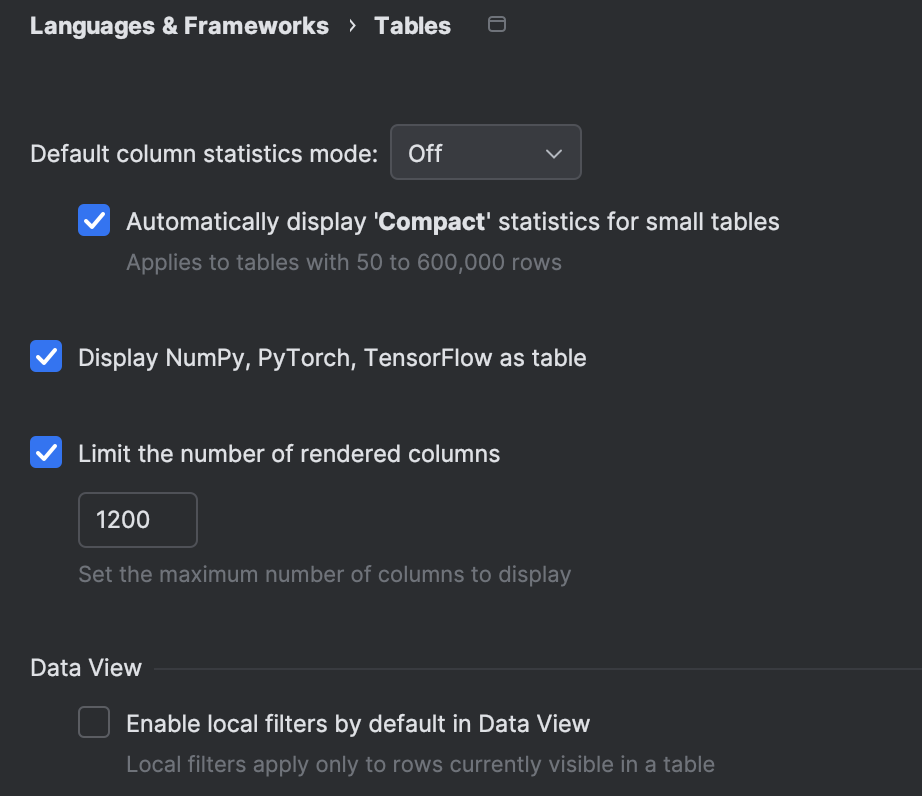
Task: Click the 1200 maximum columns input field
Action: click(x=137, y=519)
